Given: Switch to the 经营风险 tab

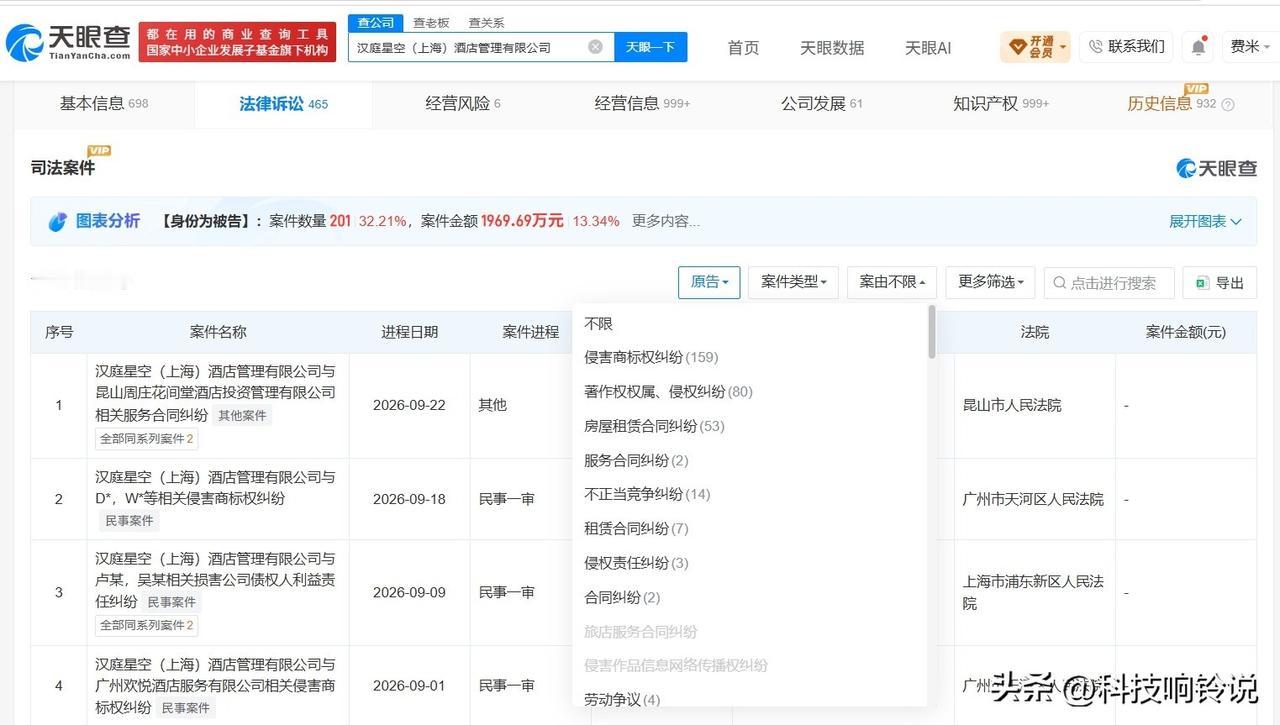Looking at the screenshot, I should [463, 104].
